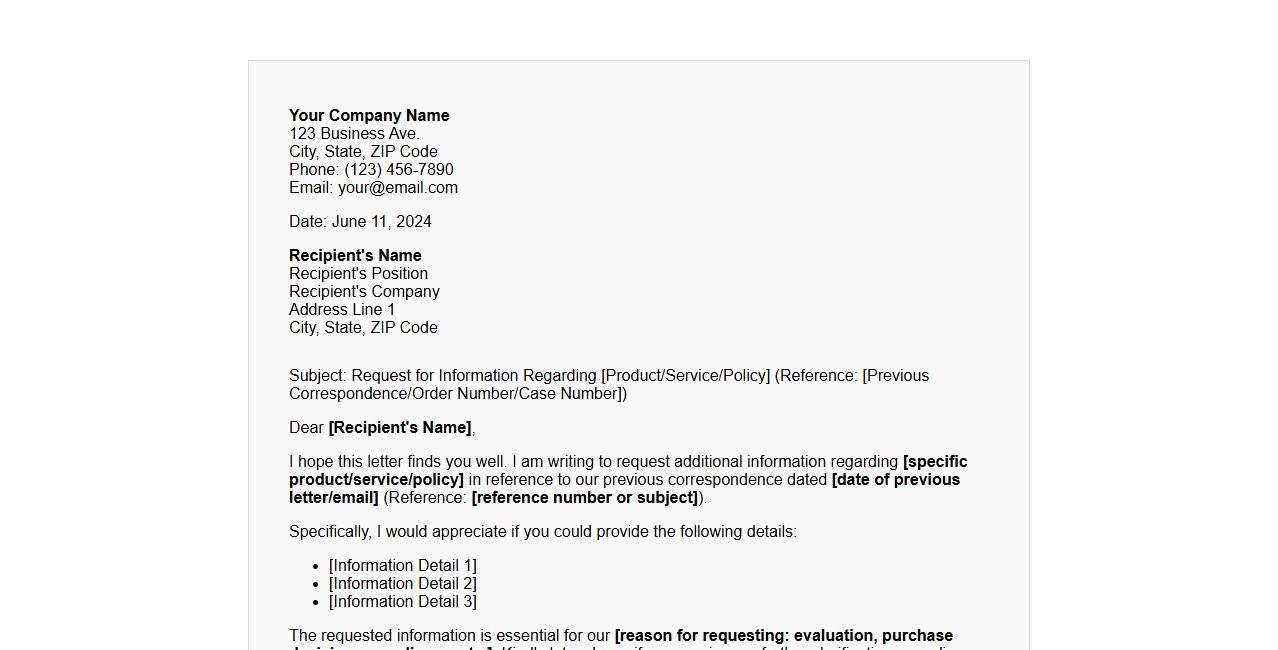The width and height of the screenshot is (1278, 650).
Task: Click the recipient's "City, State, ZIP Code" line
Action: (x=363, y=328)
